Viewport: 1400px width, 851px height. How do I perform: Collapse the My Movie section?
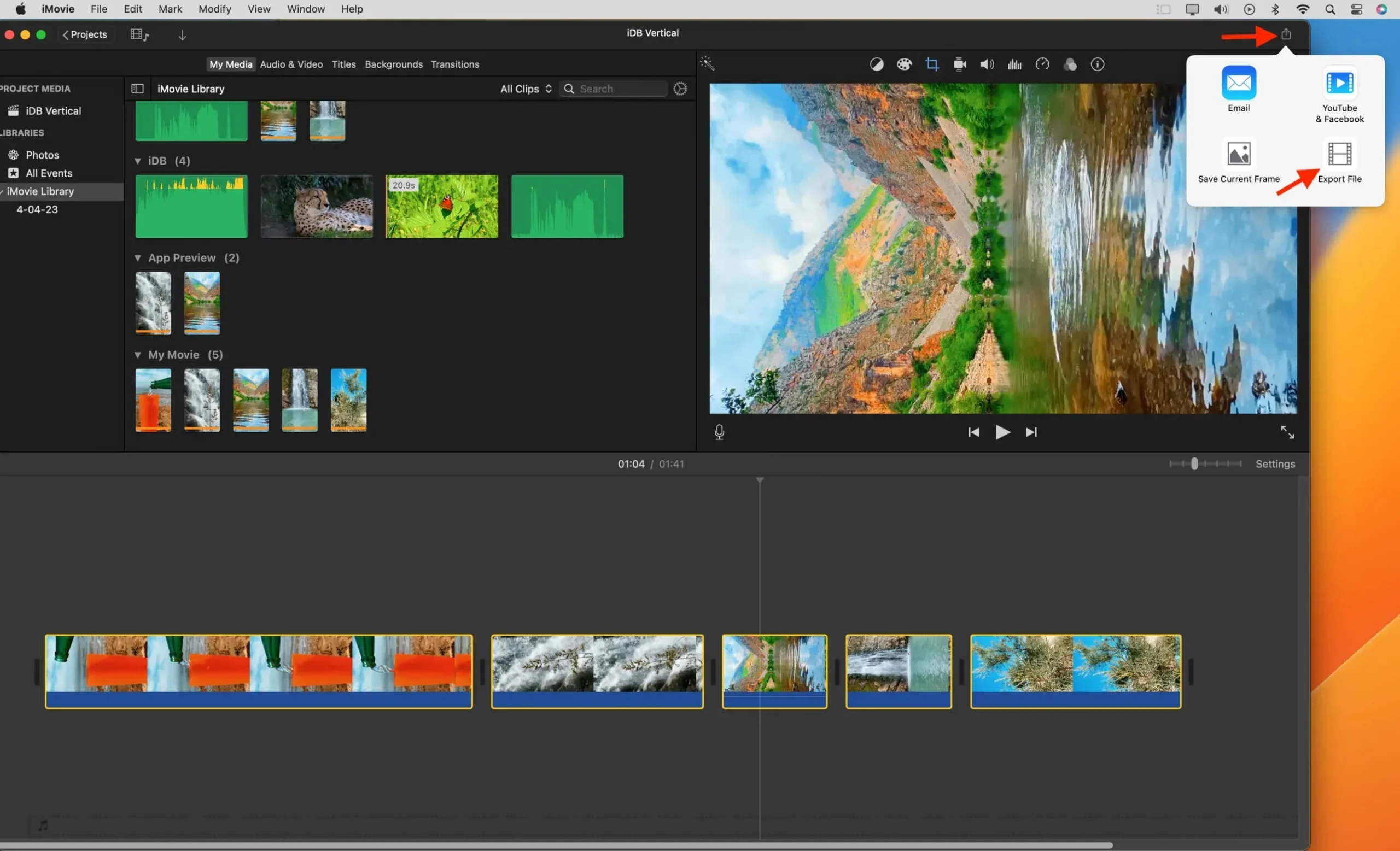[137, 354]
